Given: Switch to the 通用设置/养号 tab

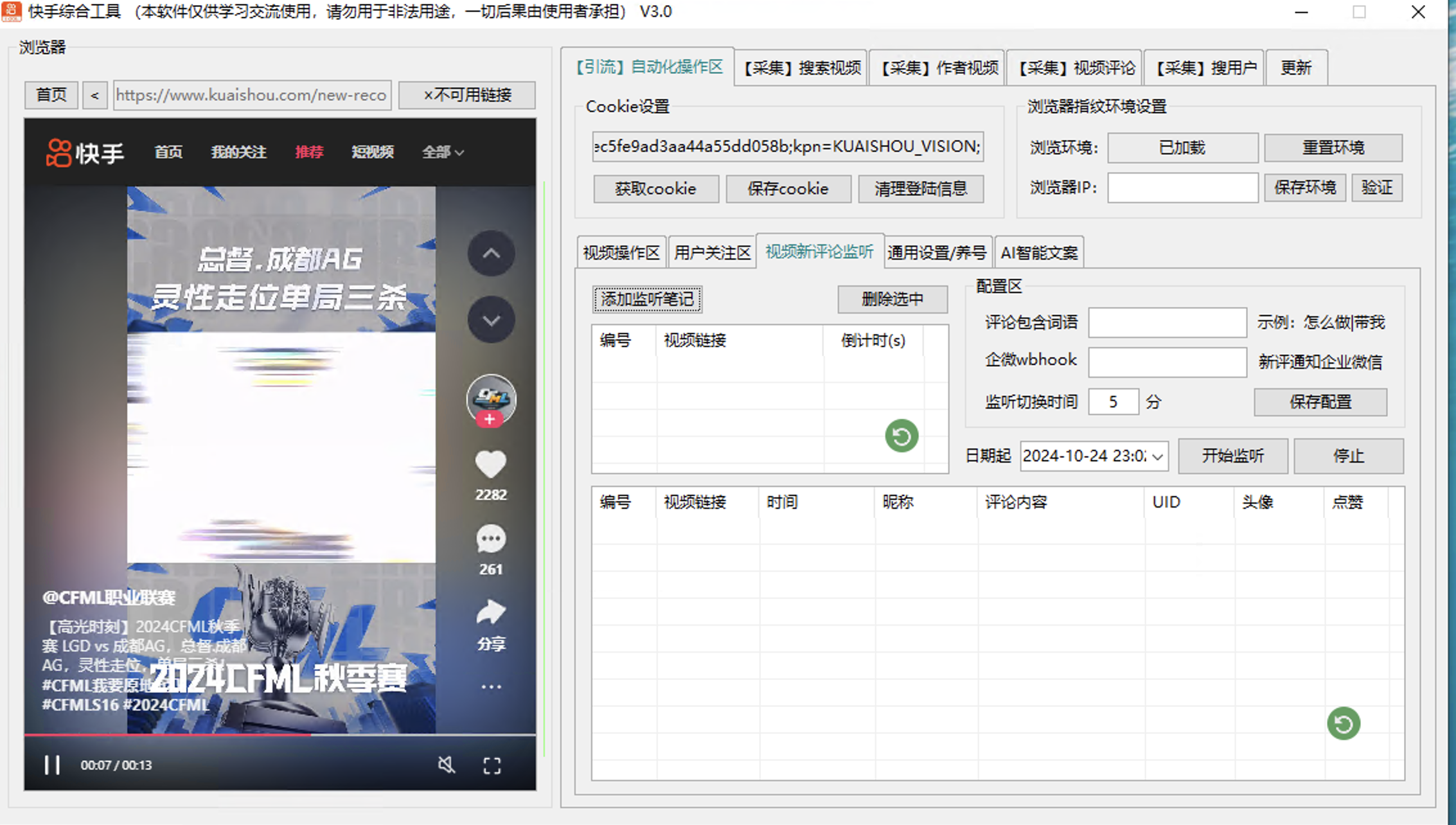Looking at the screenshot, I should 937,252.
